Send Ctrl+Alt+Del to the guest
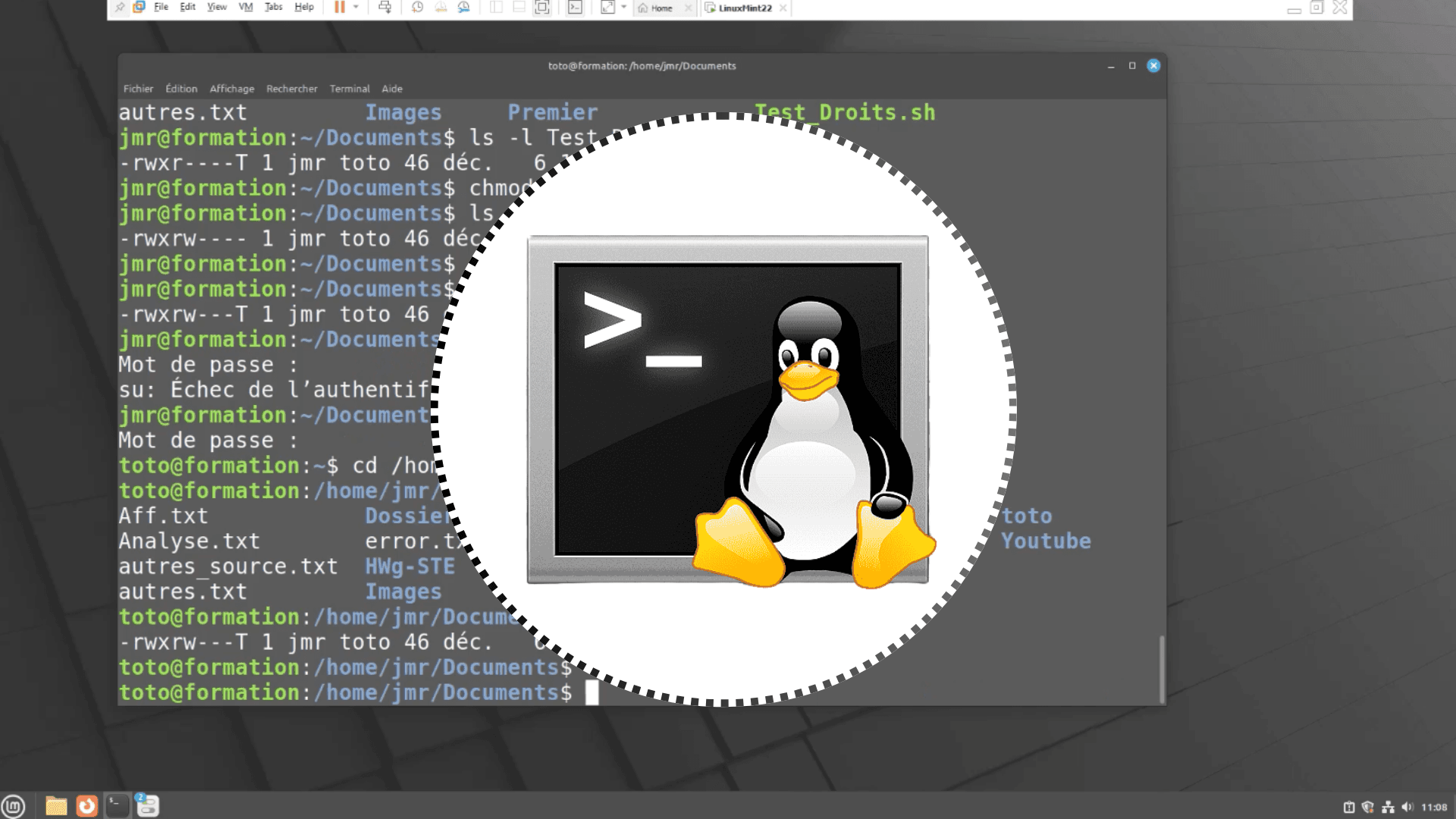This screenshot has width=1456, height=819. pyautogui.click(x=385, y=8)
